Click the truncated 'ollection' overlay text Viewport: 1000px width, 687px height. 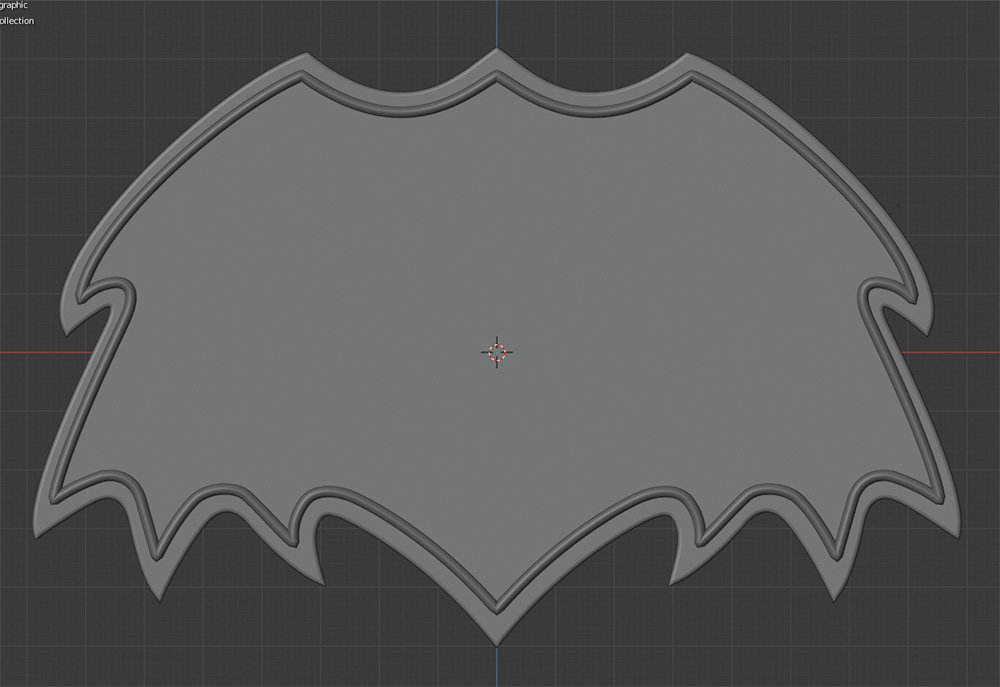(17, 21)
